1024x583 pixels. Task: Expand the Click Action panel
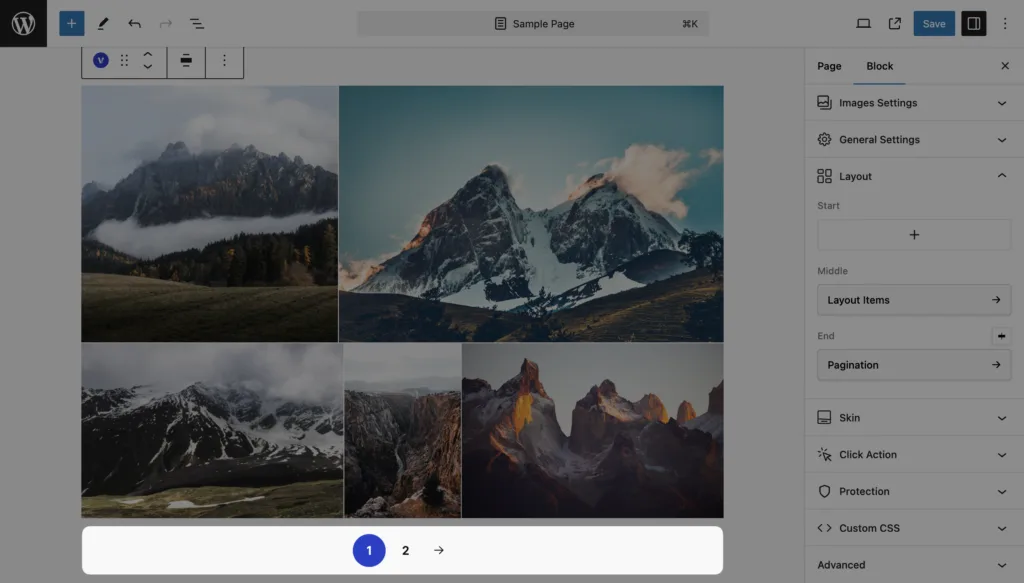click(914, 454)
